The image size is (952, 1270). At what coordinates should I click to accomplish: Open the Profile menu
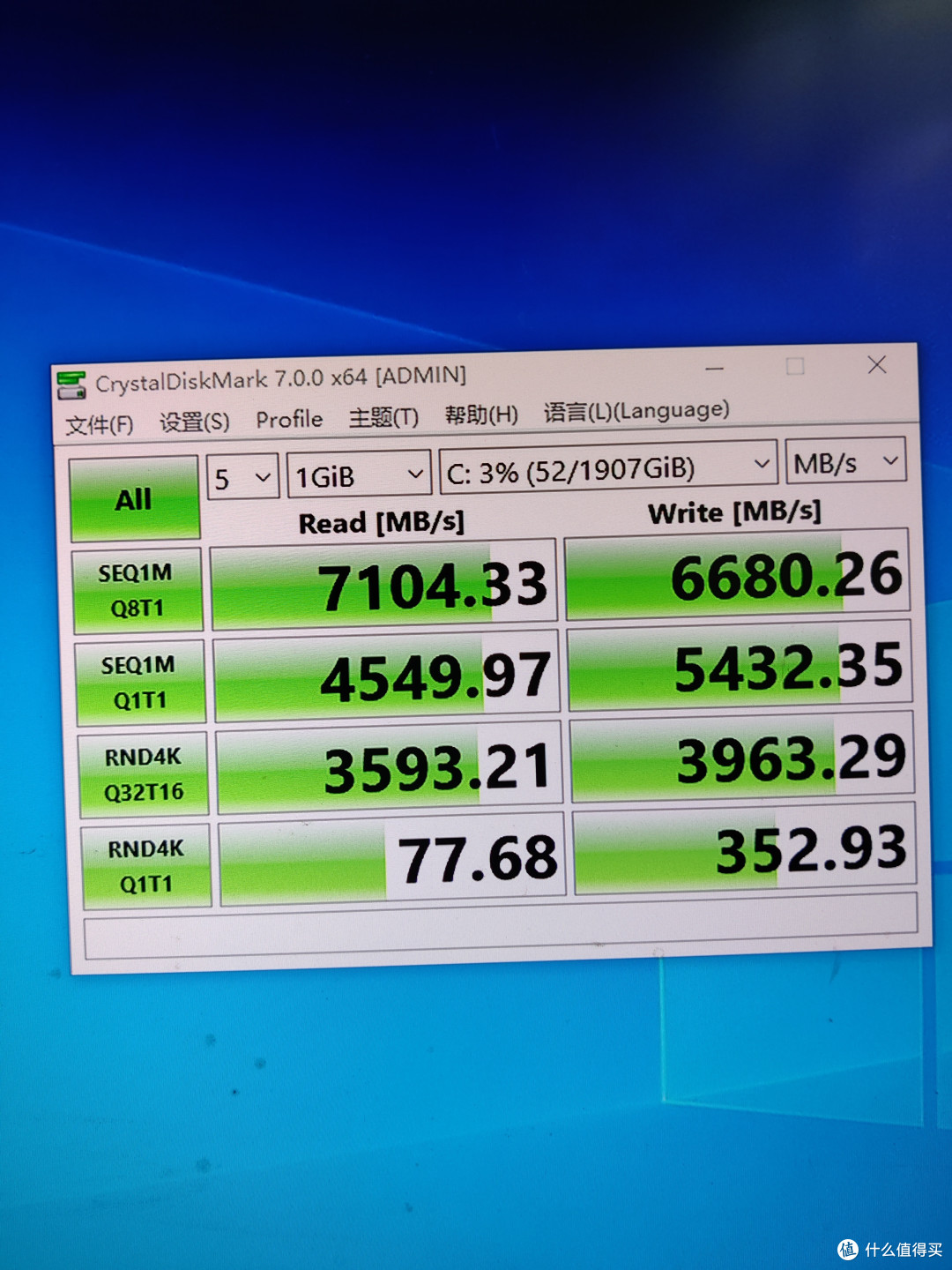point(289,419)
